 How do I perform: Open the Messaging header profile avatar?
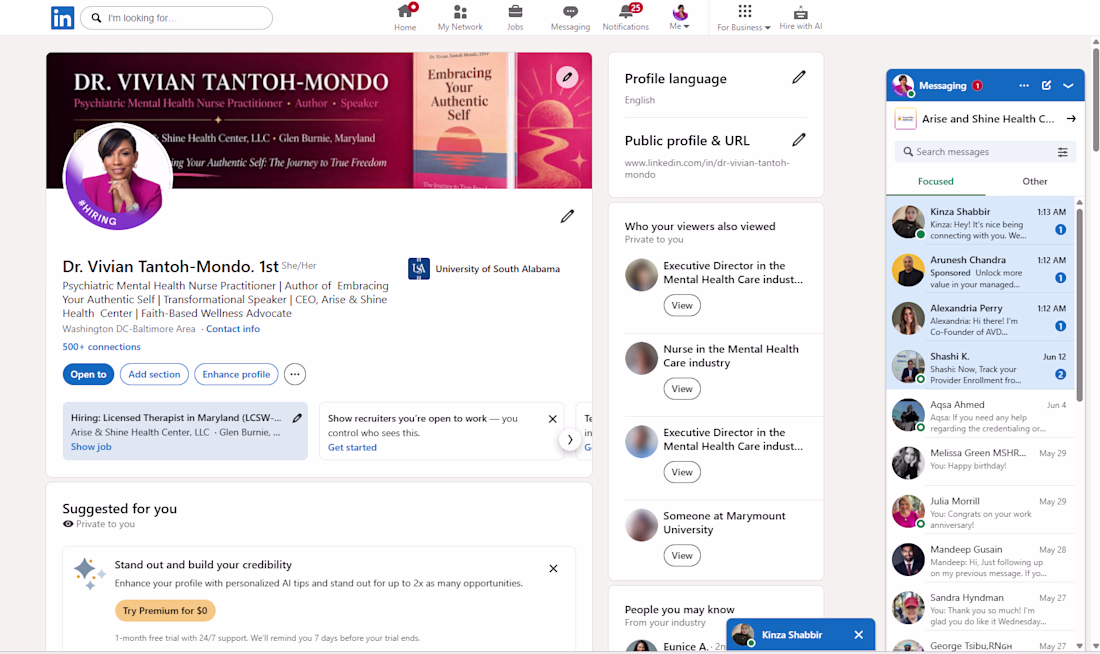coord(903,86)
